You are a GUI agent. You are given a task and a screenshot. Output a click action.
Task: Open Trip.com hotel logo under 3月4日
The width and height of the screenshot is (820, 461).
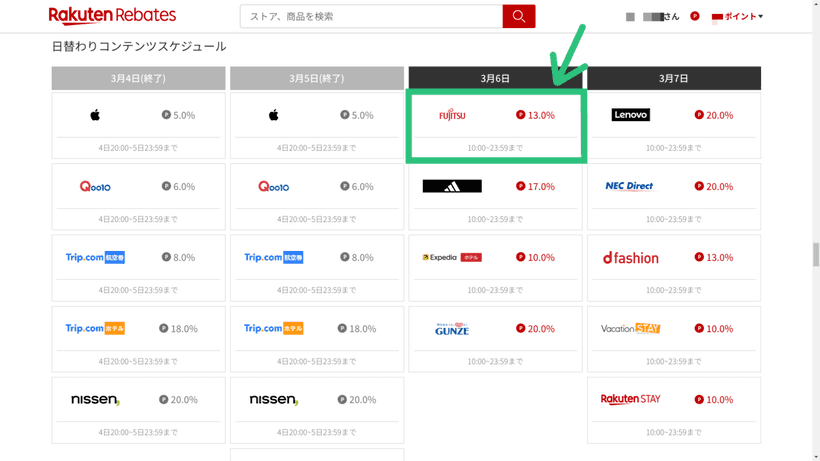[95, 328]
